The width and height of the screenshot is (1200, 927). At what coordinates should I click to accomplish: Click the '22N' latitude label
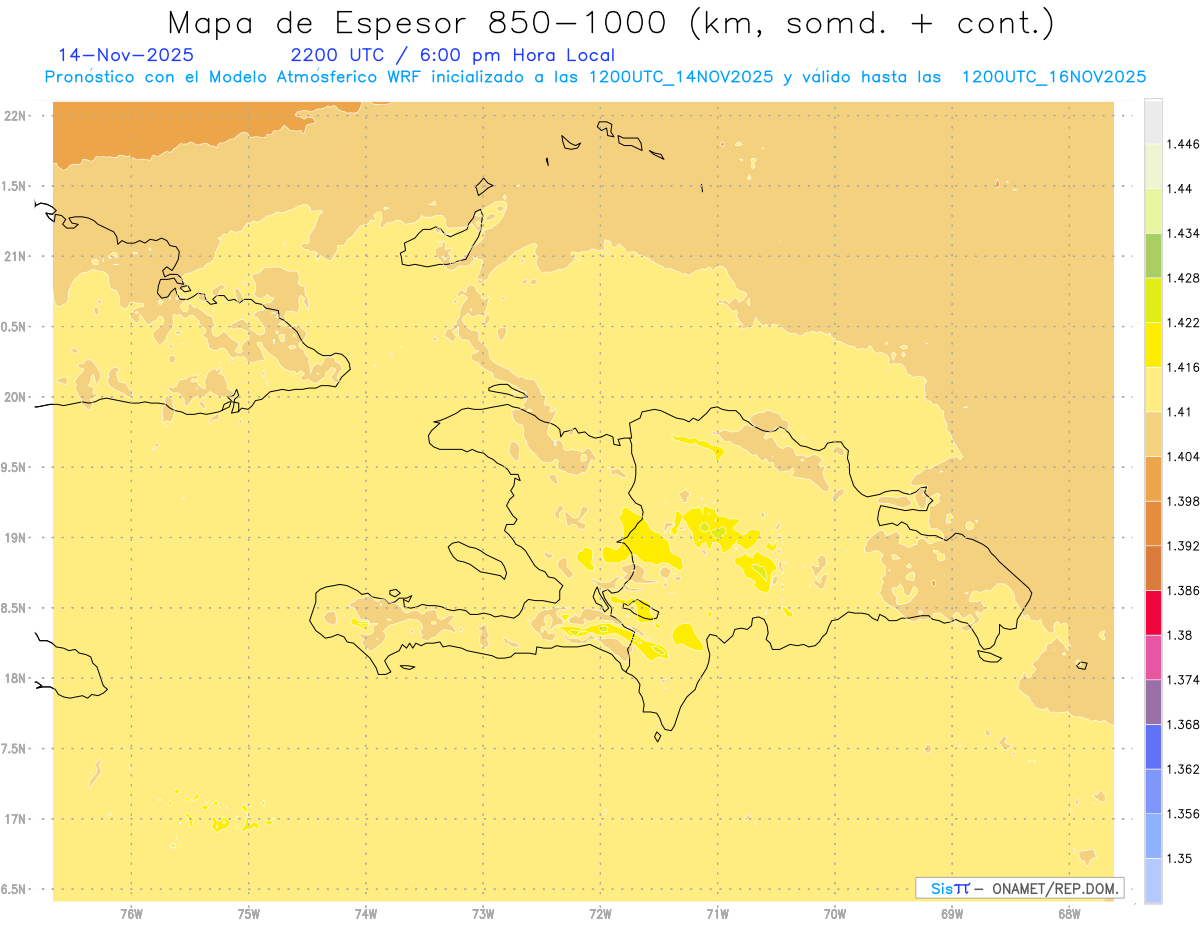point(15,116)
